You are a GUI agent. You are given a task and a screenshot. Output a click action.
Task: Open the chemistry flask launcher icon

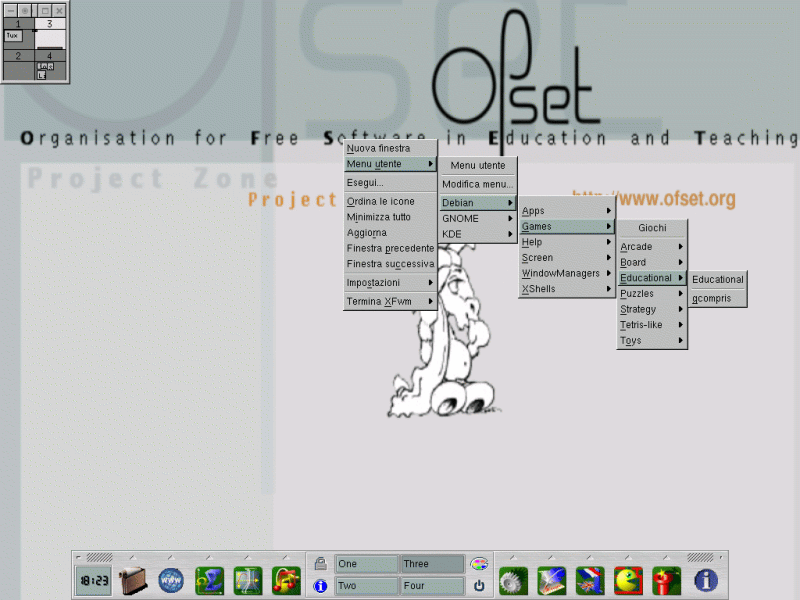tap(248, 581)
